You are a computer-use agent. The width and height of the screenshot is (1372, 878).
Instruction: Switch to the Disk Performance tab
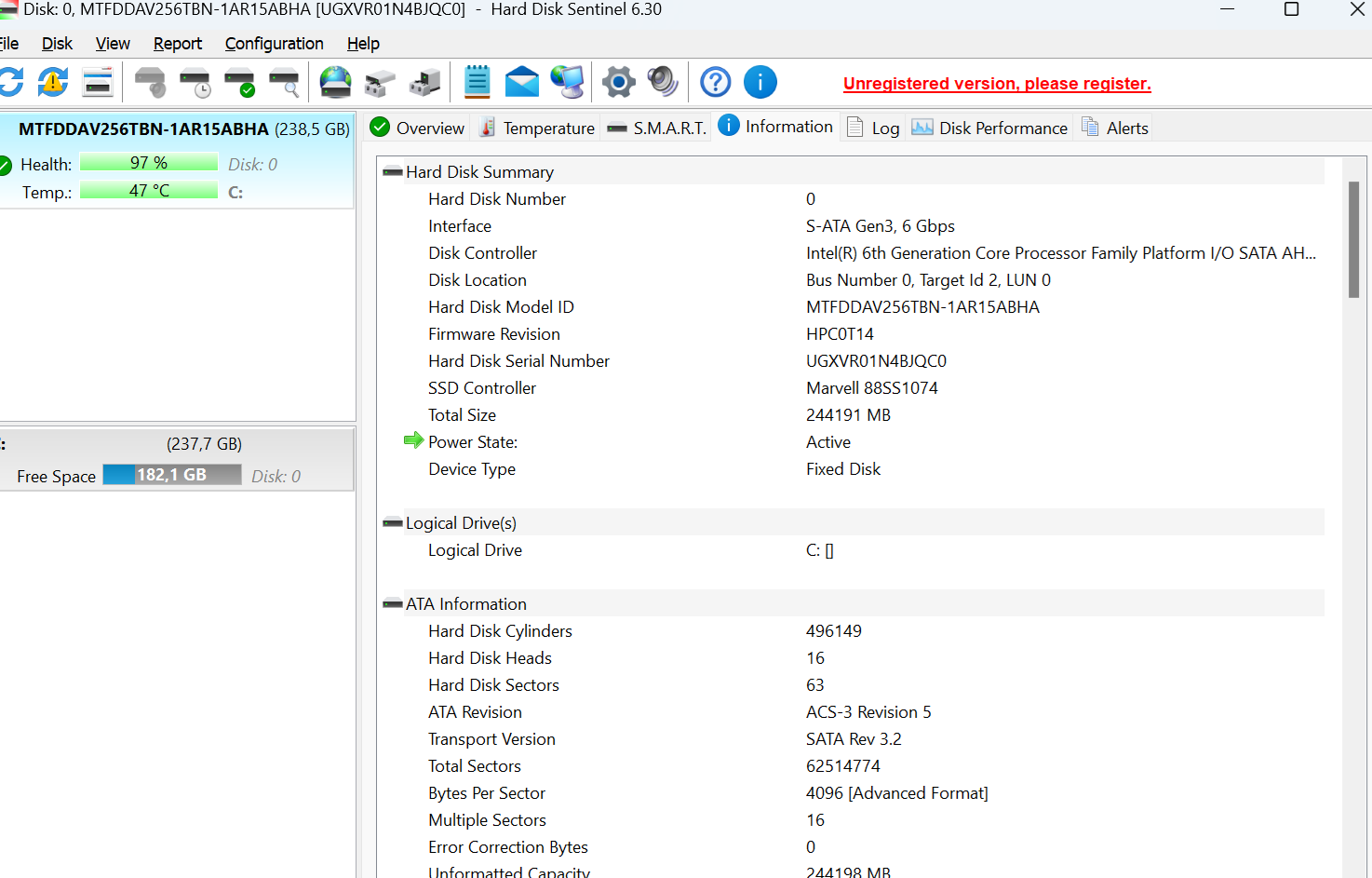click(990, 128)
